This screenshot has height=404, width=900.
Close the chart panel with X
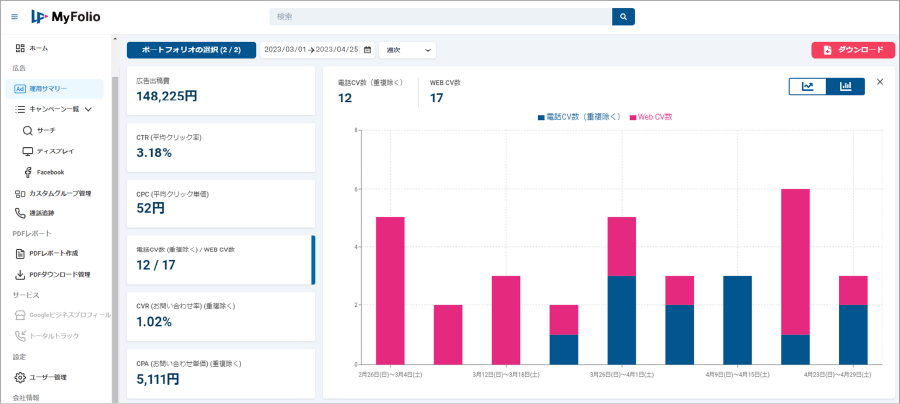(x=880, y=82)
